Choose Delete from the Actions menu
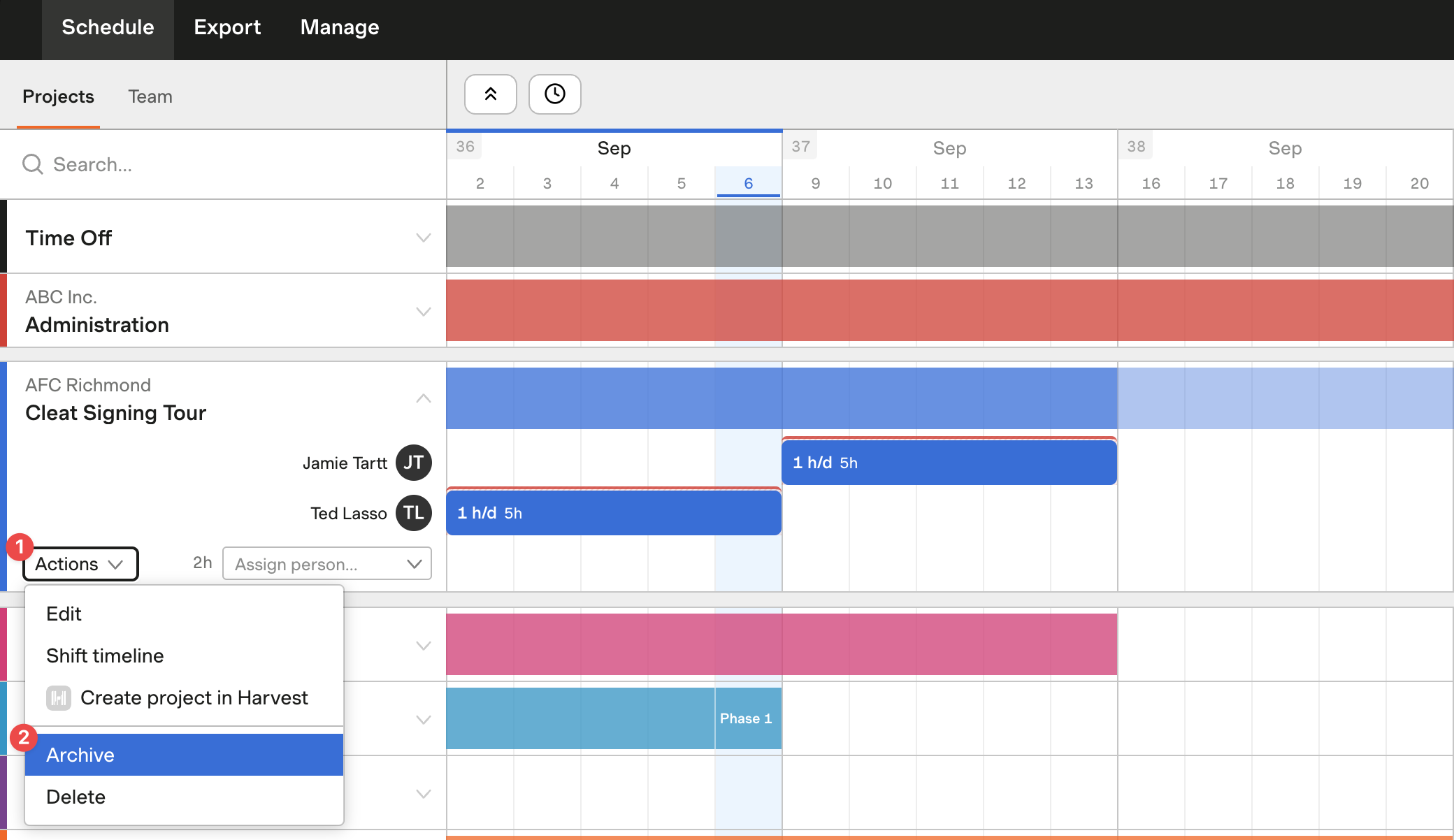Screen dimensions: 1454x840 tap(184, 797)
